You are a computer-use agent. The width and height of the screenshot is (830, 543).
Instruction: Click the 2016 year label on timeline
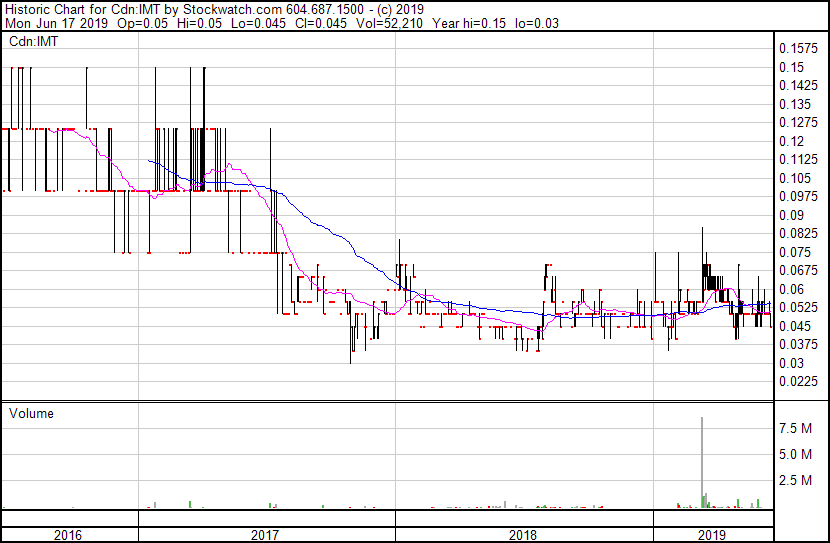coord(68,535)
